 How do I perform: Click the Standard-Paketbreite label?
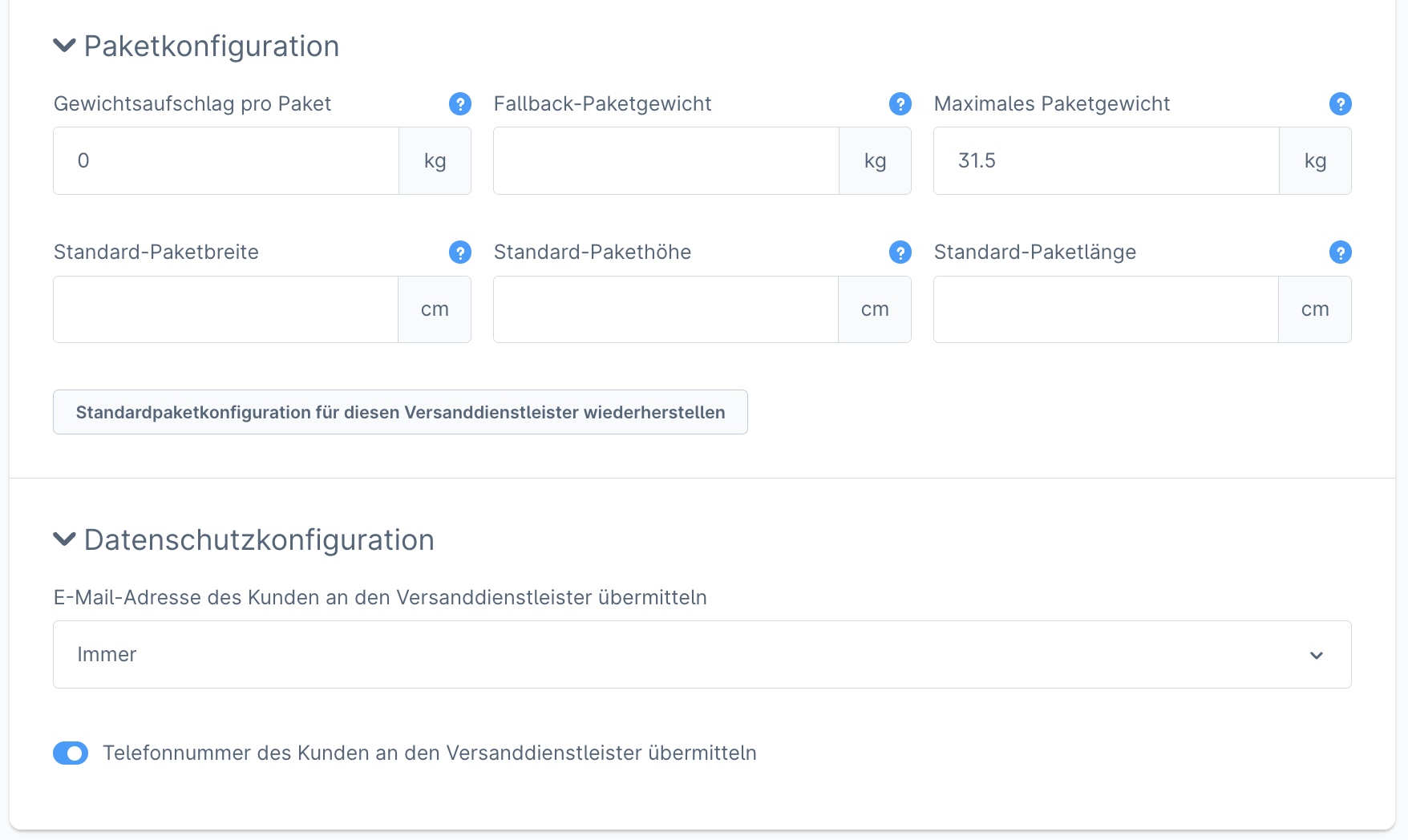point(156,252)
